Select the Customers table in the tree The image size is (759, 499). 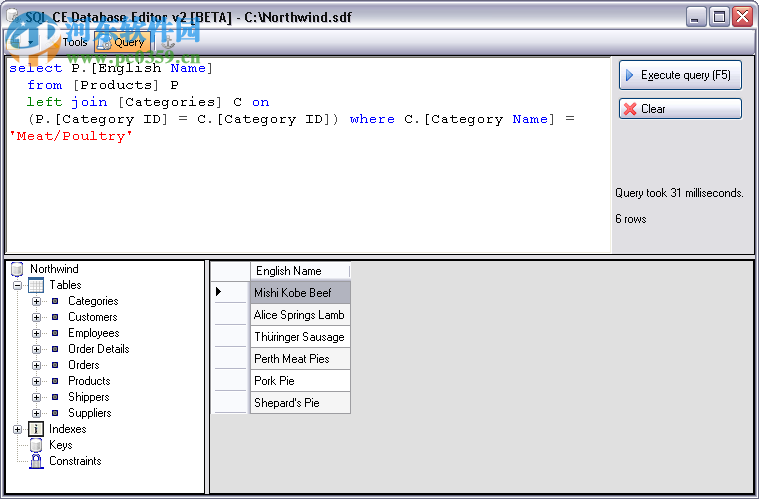tap(92, 317)
